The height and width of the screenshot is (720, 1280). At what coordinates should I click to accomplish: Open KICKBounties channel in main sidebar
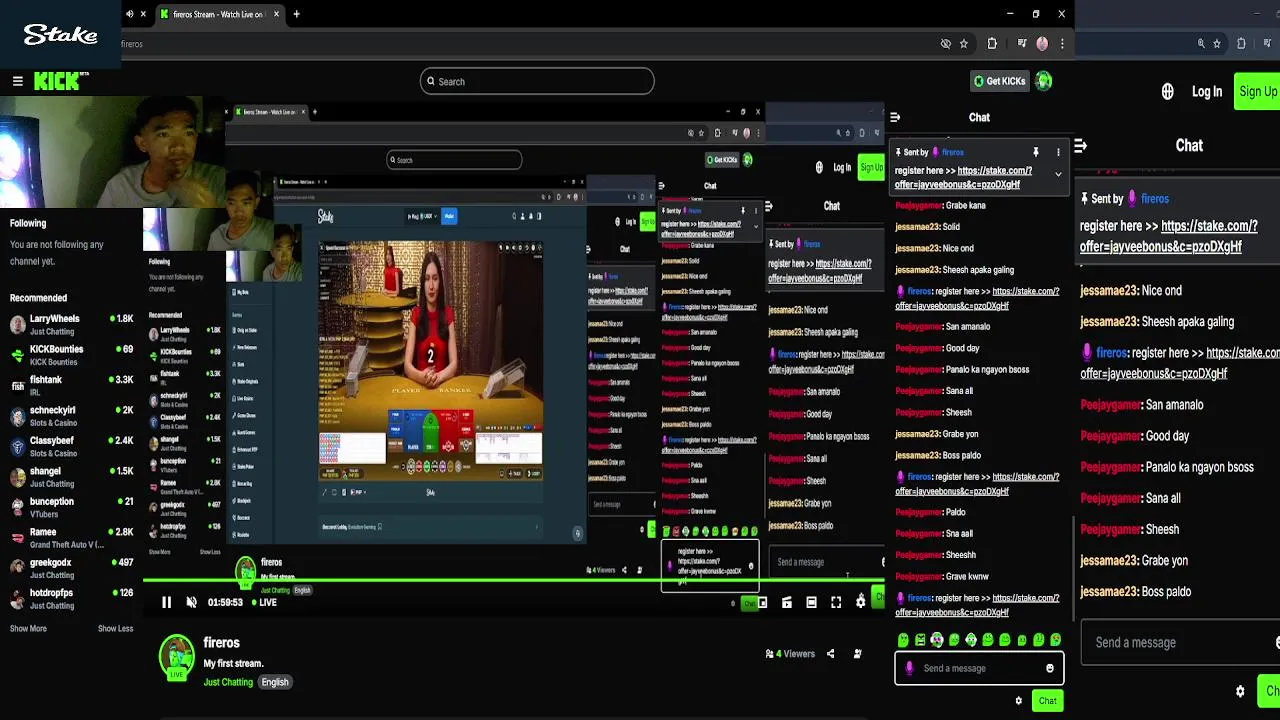(71, 355)
